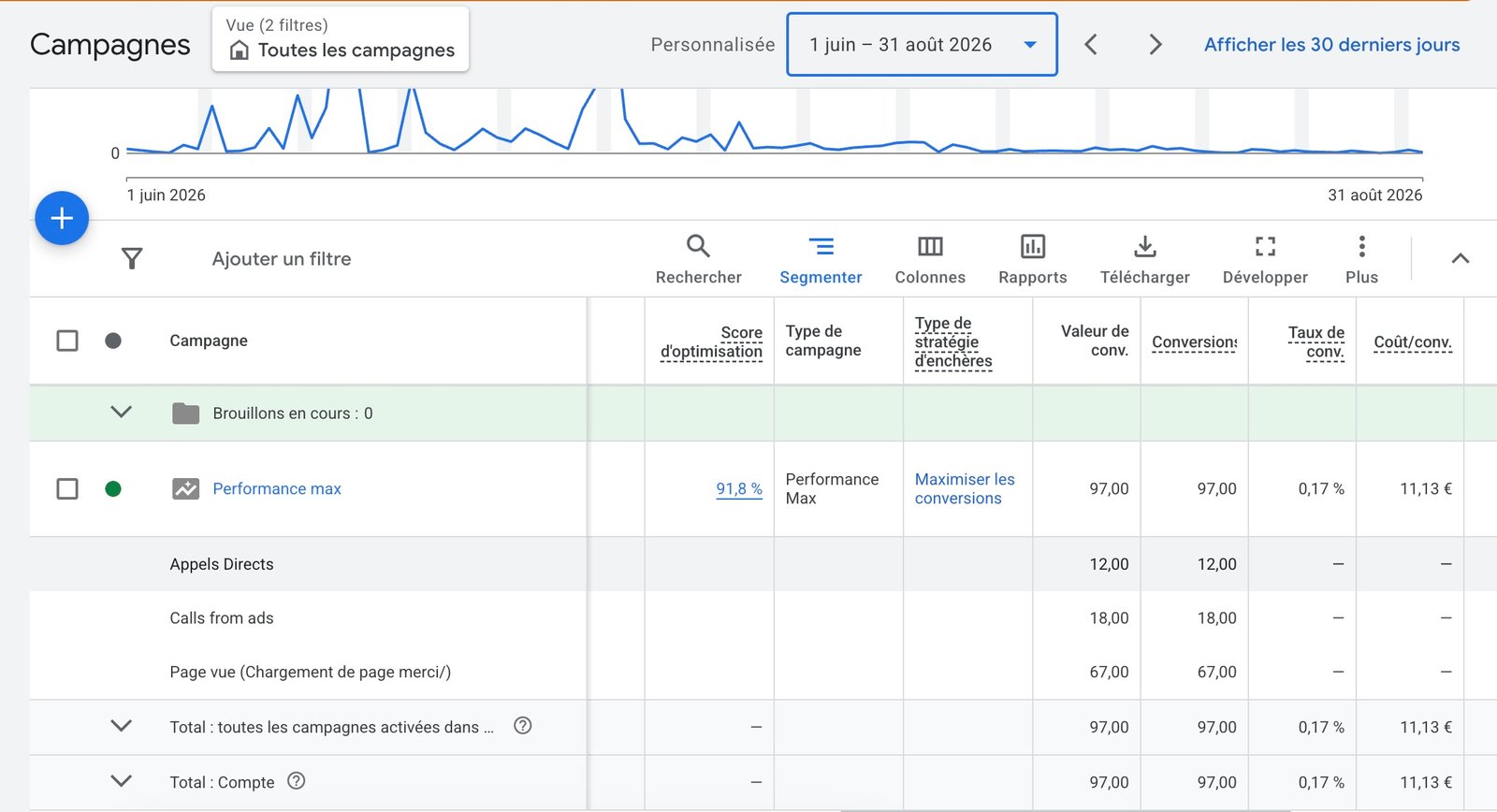This screenshot has height=812, width=1497.
Task: Tick the select-all campaigns checkbox
Action: (67, 341)
